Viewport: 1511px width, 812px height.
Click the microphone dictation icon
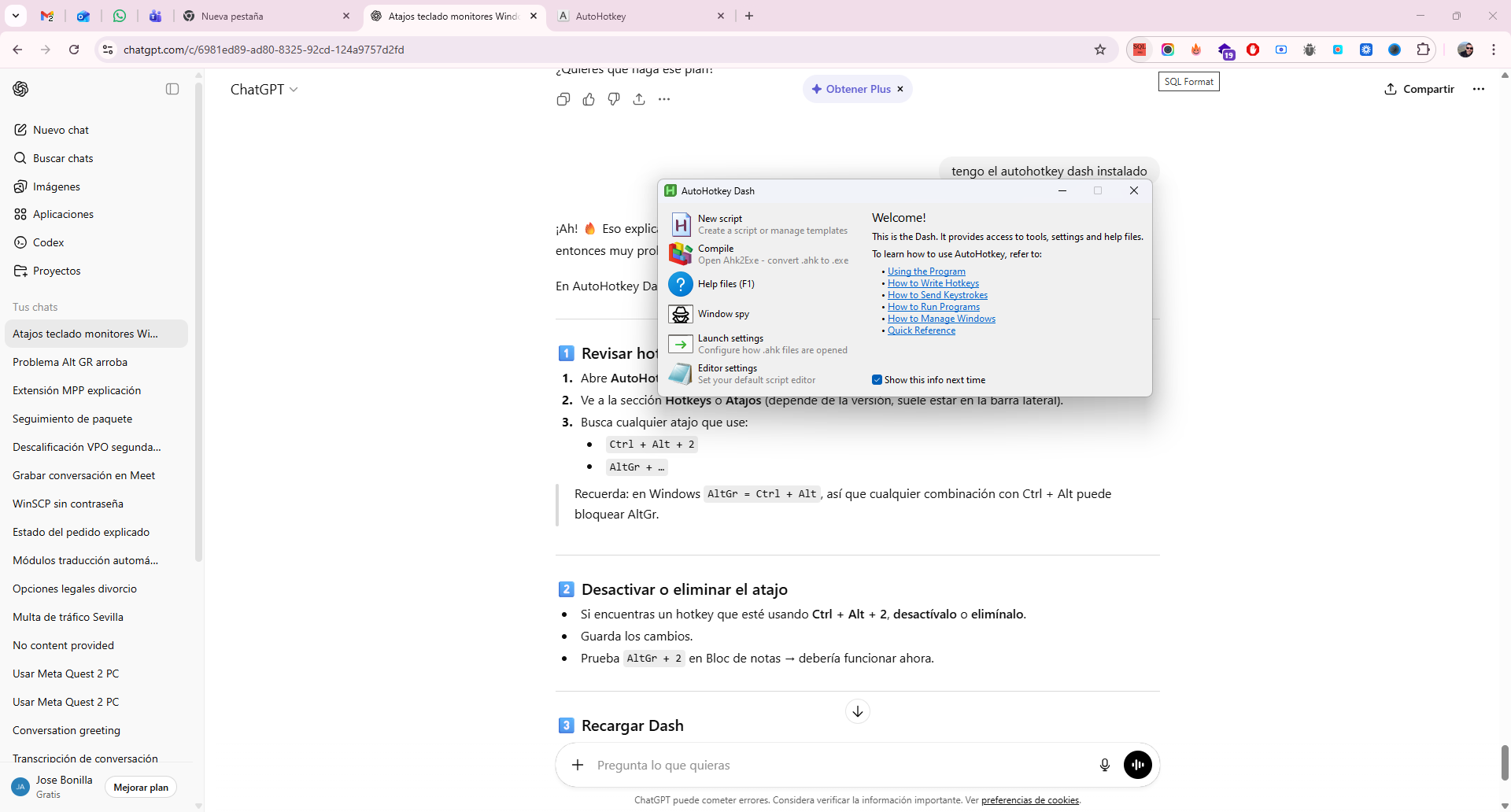(x=1104, y=765)
